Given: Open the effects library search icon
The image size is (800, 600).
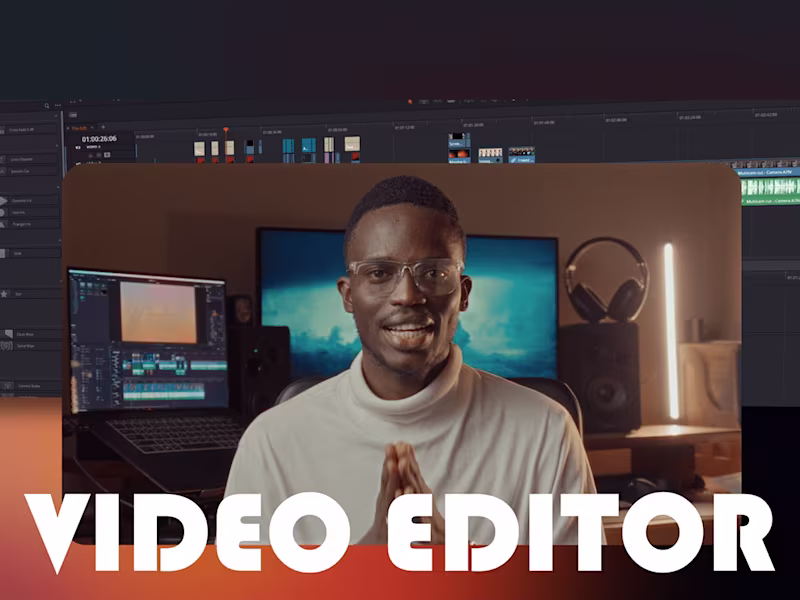Looking at the screenshot, I should coord(46,106).
